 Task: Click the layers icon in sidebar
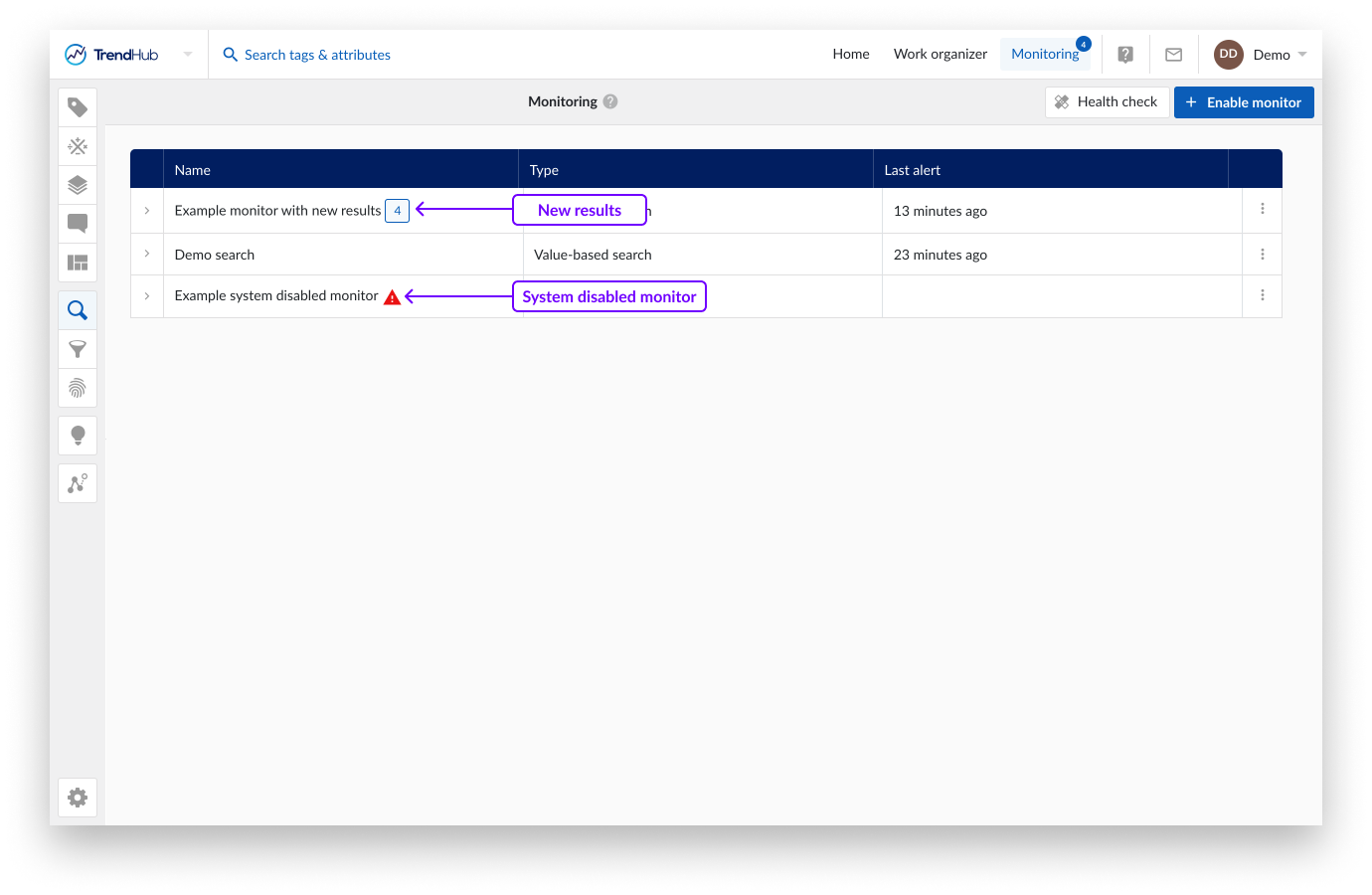pos(78,185)
